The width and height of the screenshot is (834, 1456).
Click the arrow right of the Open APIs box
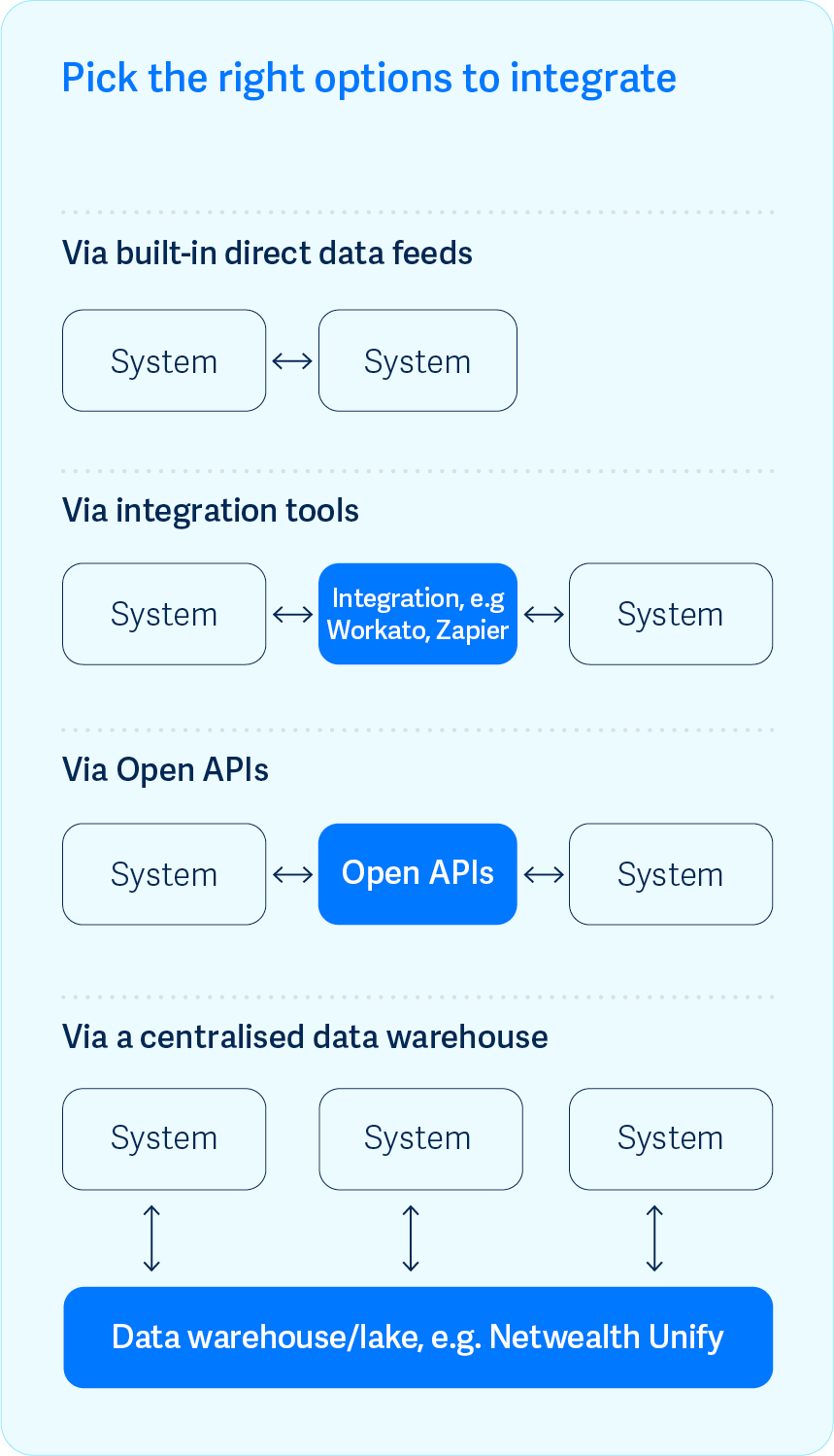pos(544,874)
